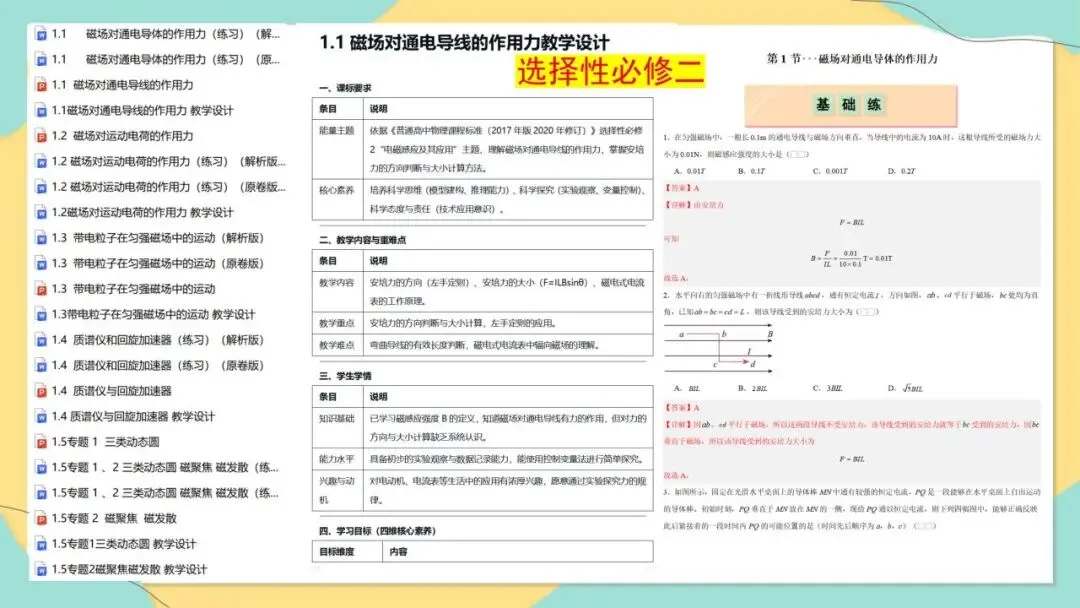The width and height of the screenshot is (1080, 608).
Task: Select file name 1.1 磁场对通电导线的作用力
Action: [123, 85]
